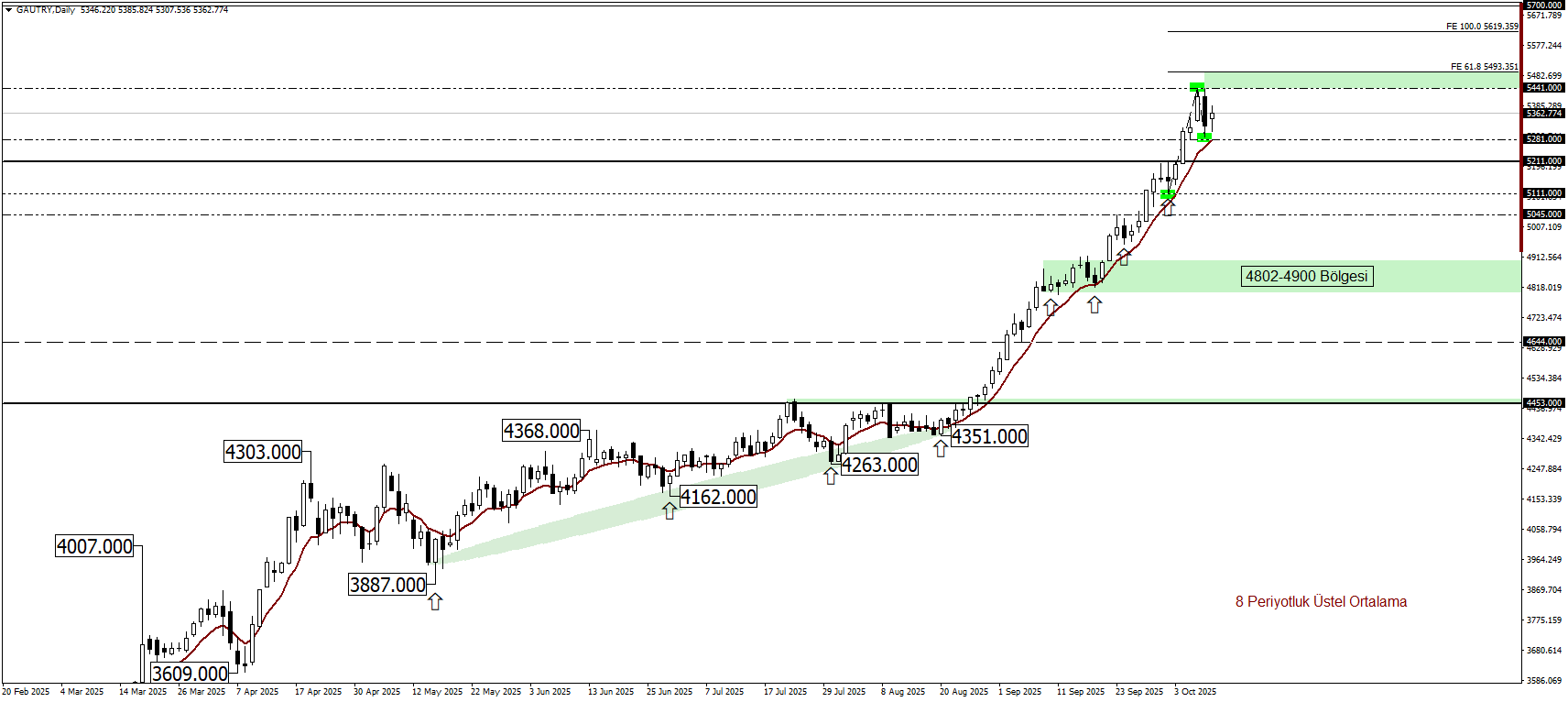The width and height of the screenshot is (1568, 702).
Task: Click the 12 May 2025 date label
Action: click(x=438, y=692)
